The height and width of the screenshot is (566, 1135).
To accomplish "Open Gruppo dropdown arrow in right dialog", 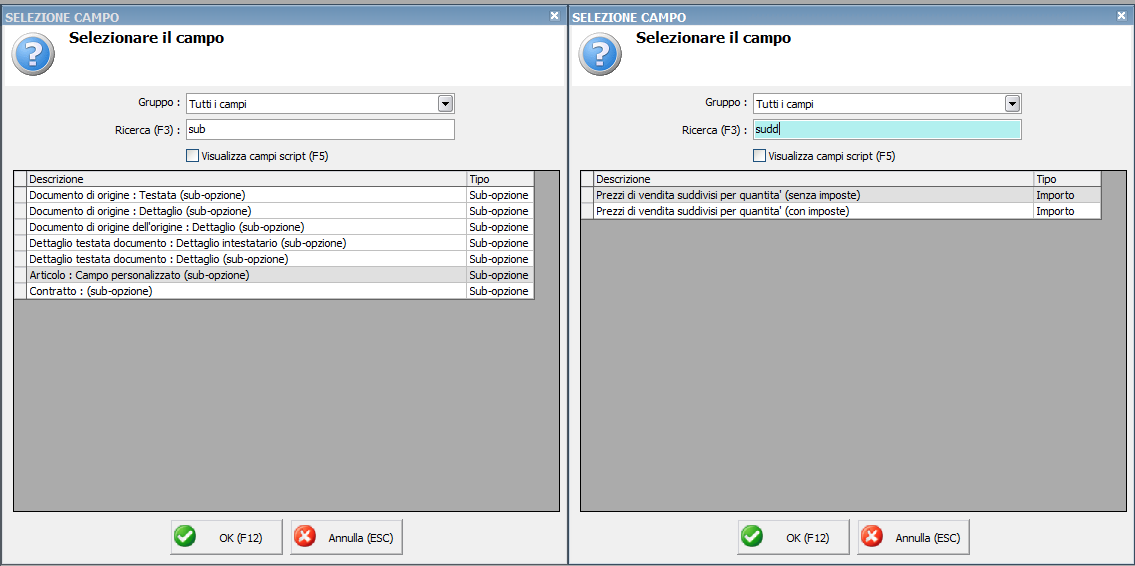I will click(1013, 104).
